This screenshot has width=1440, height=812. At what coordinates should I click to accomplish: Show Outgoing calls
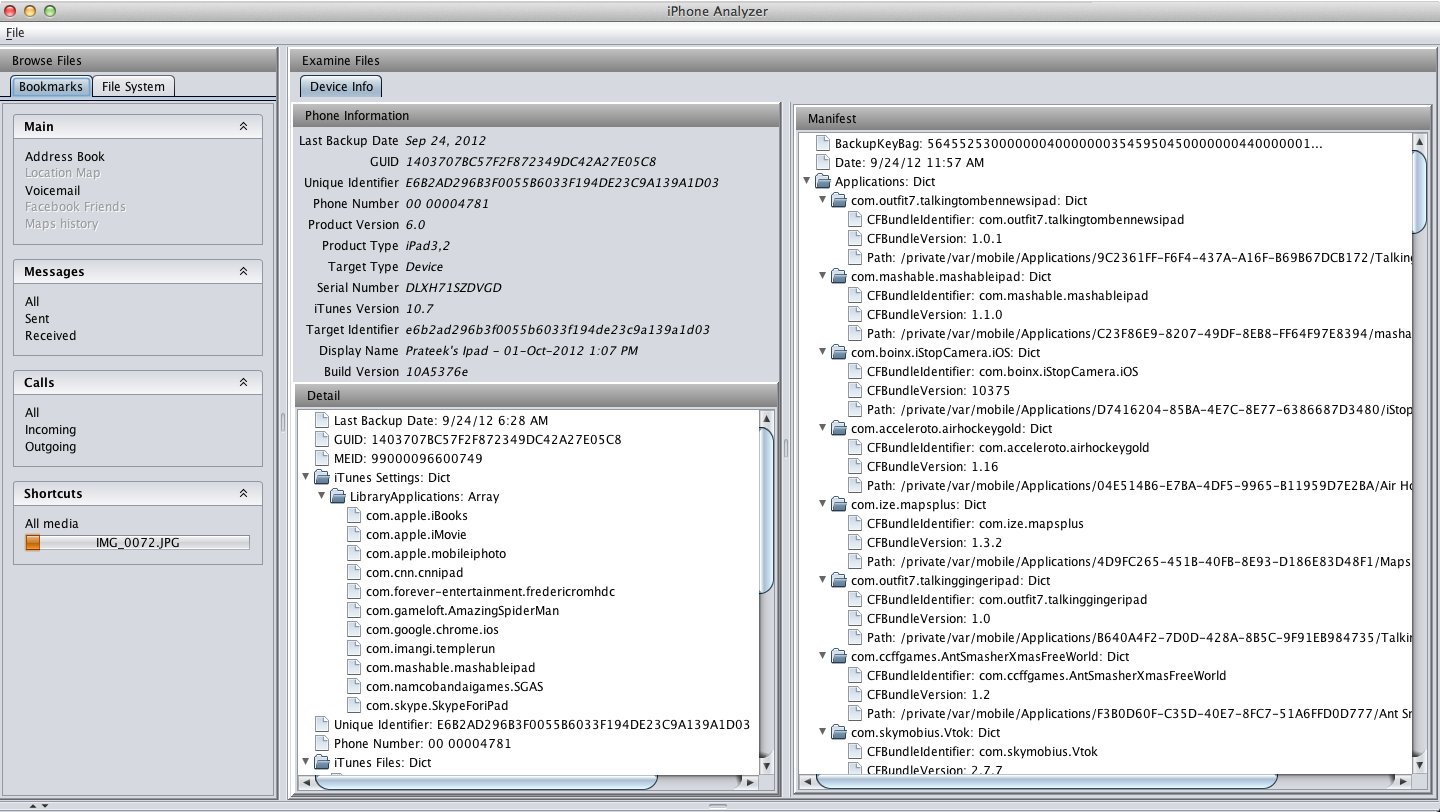(x=51, y=447)
